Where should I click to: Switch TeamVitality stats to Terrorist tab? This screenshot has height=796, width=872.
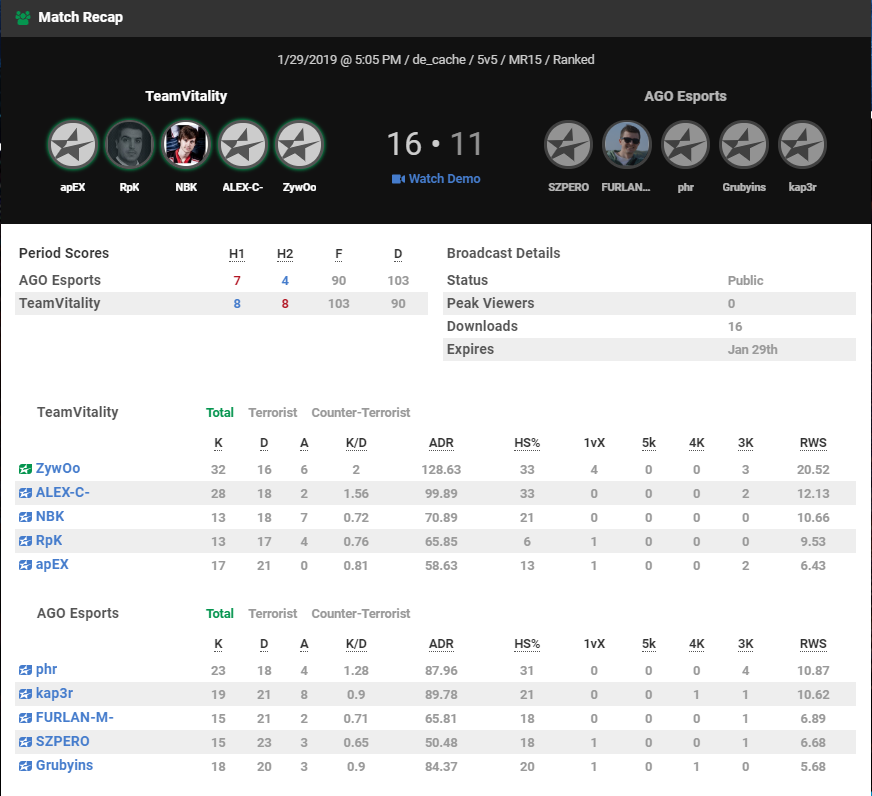coord(272,413)
